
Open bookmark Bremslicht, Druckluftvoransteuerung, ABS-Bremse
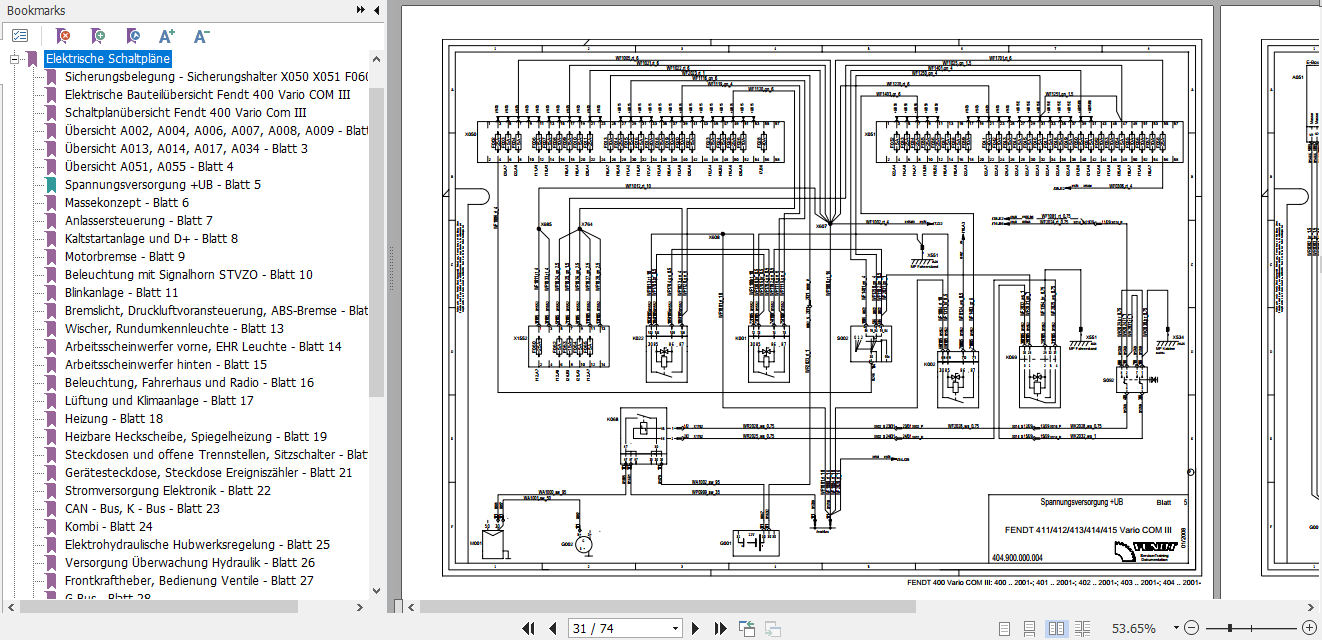click(x=216, y=311)
